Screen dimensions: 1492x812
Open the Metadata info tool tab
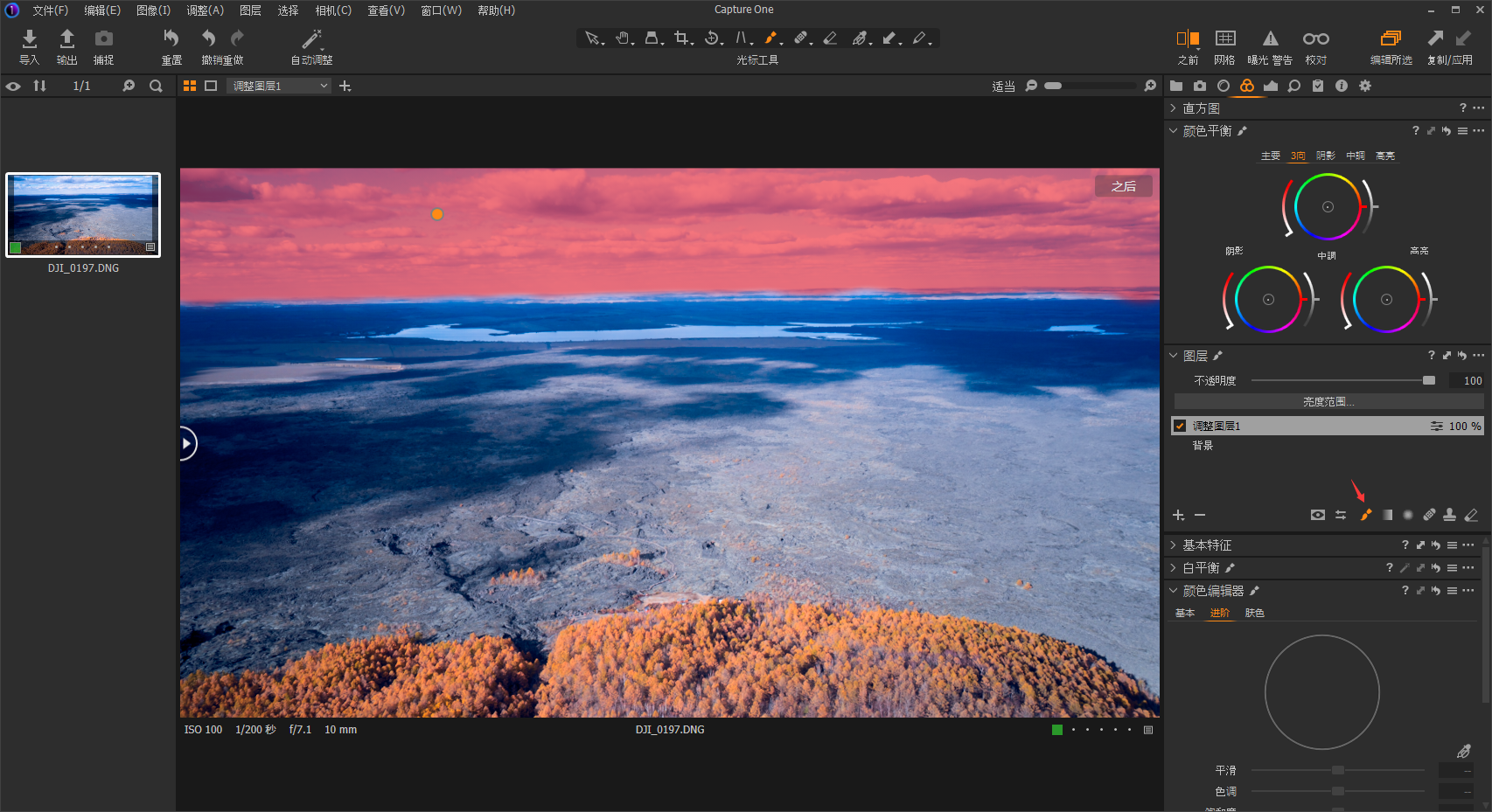[1342, 86]
